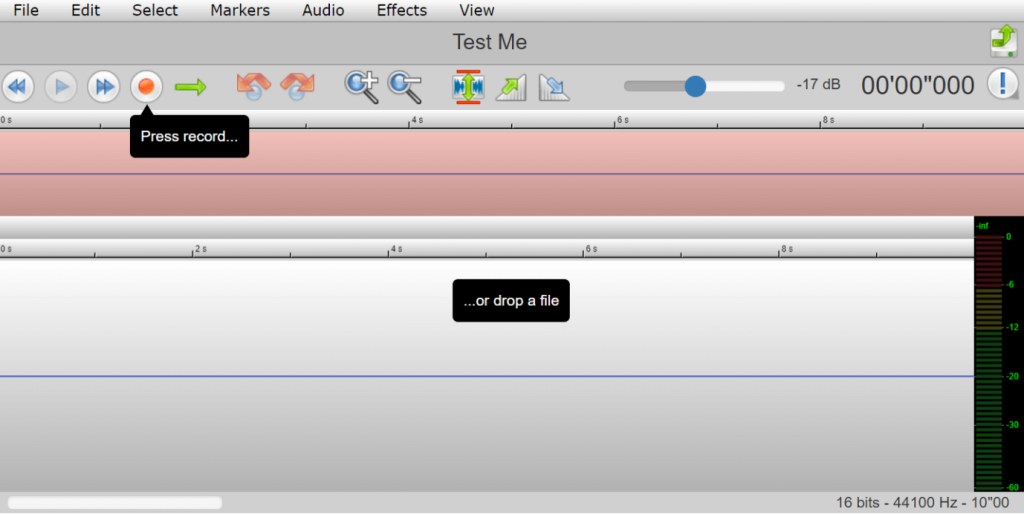Click the play button

[61, 87]
